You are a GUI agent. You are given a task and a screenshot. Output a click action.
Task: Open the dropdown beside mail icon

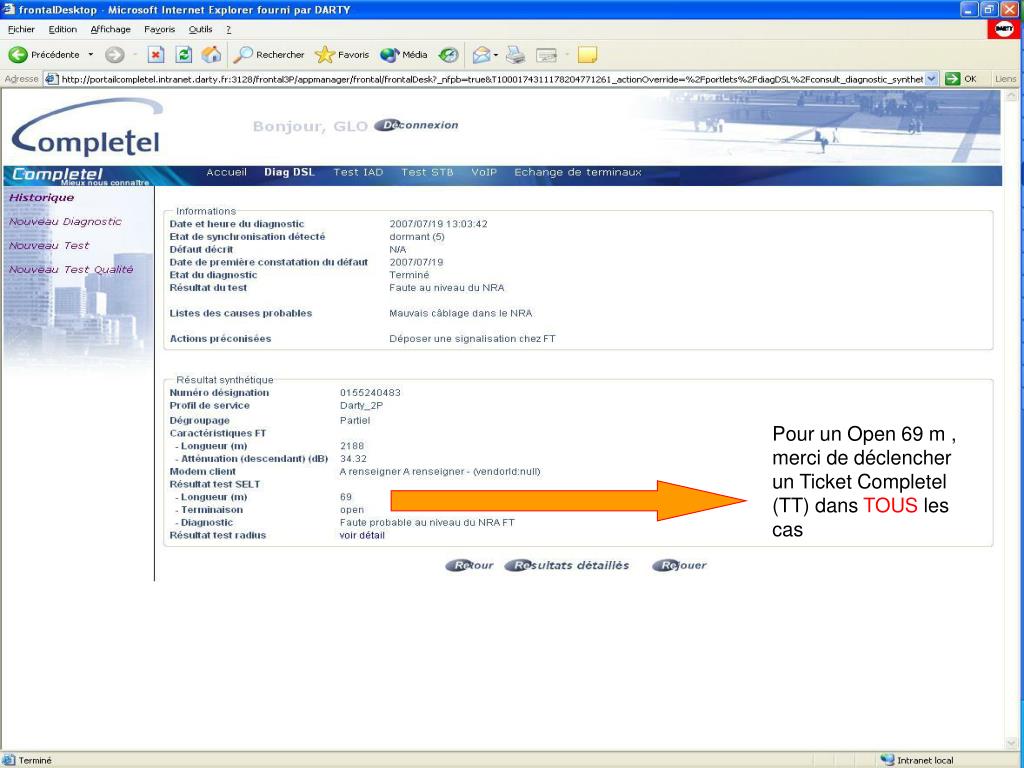496,55
